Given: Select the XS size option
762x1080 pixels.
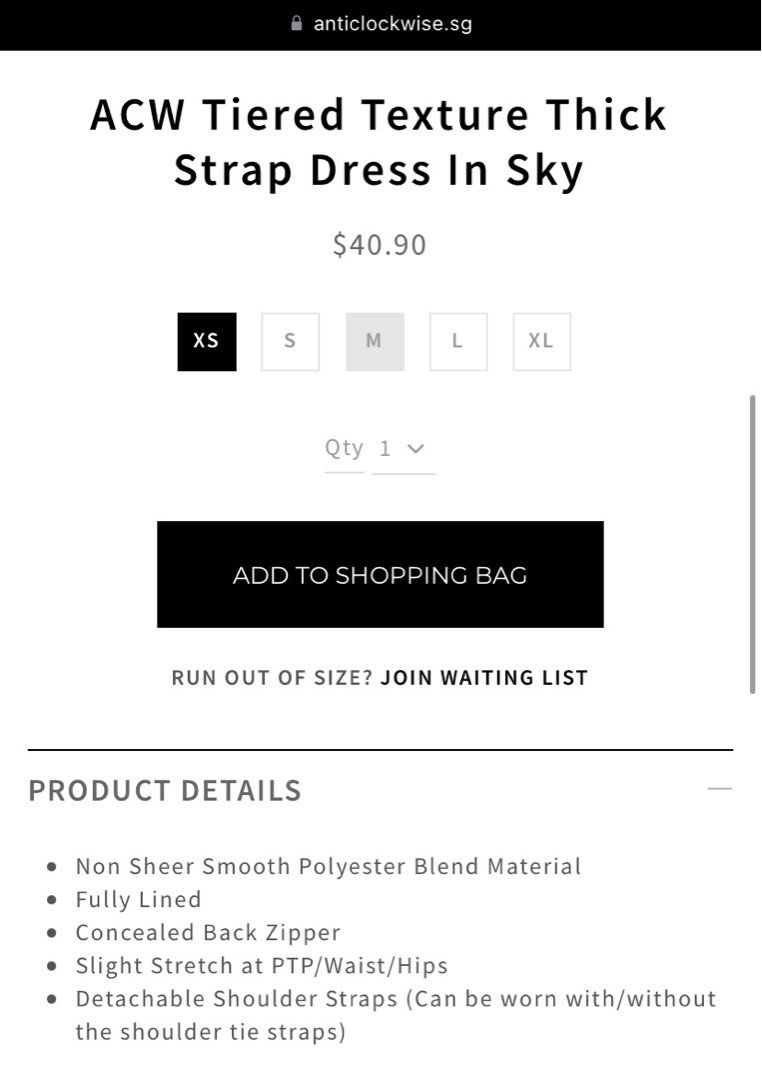Looking at the screenshot, I should 206,341.
